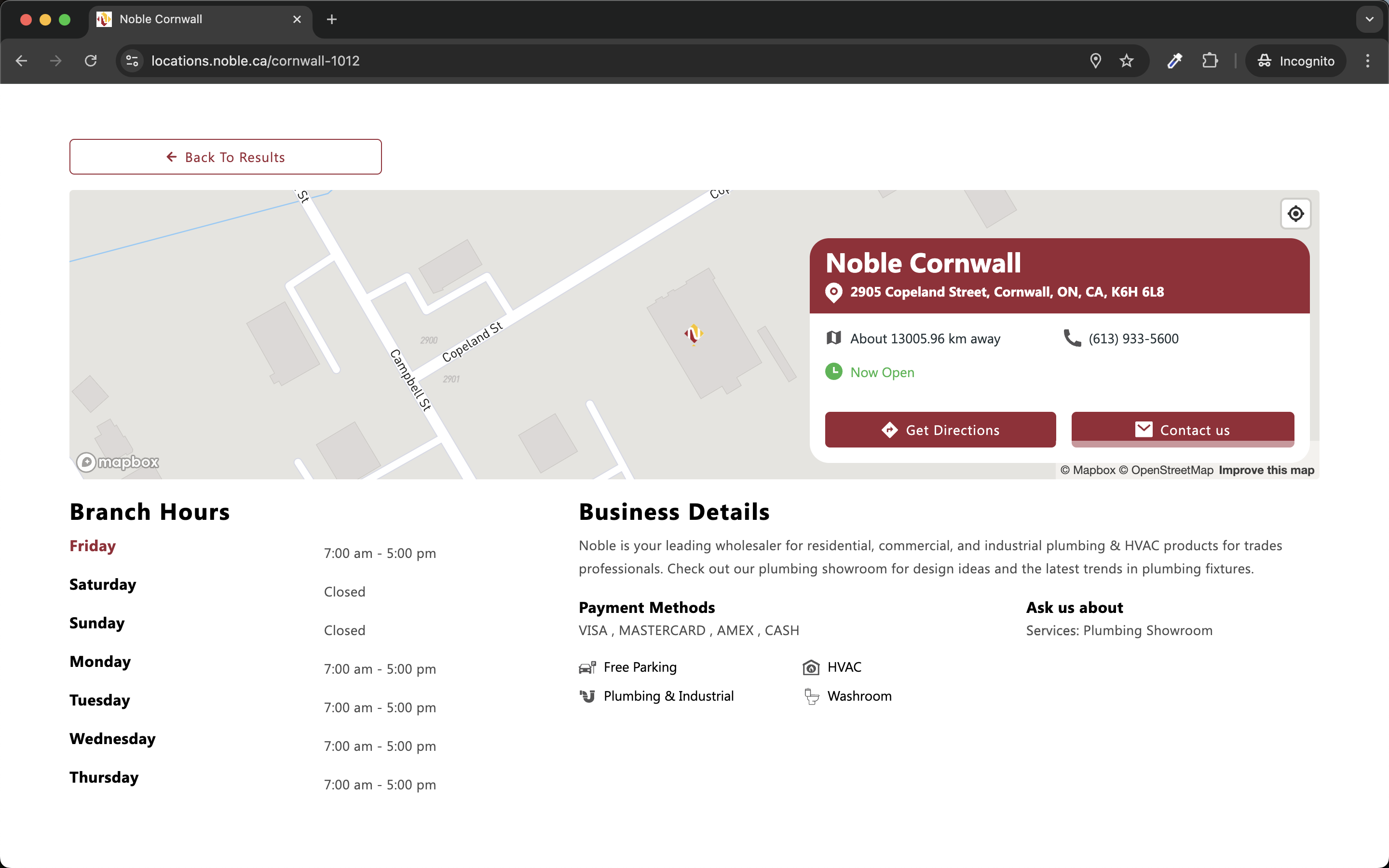Click the 2905 Copeland Street address
This screenshot has height=868, width=1389.
click(1007, 292)
